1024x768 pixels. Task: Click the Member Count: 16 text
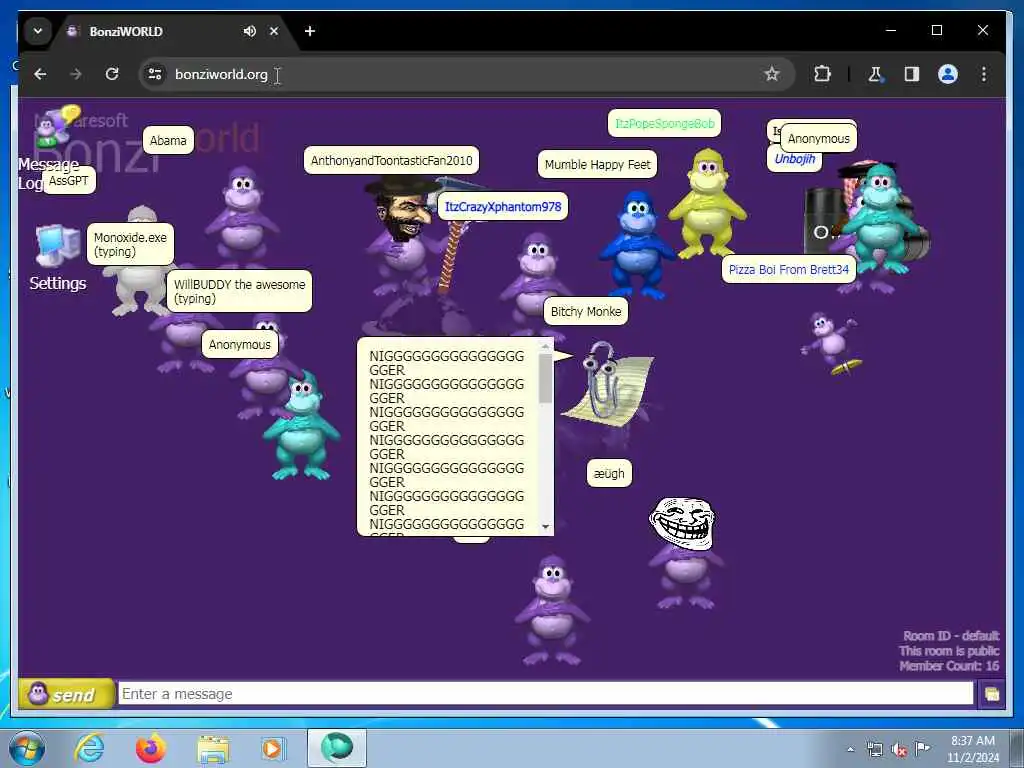coord(949,666)
